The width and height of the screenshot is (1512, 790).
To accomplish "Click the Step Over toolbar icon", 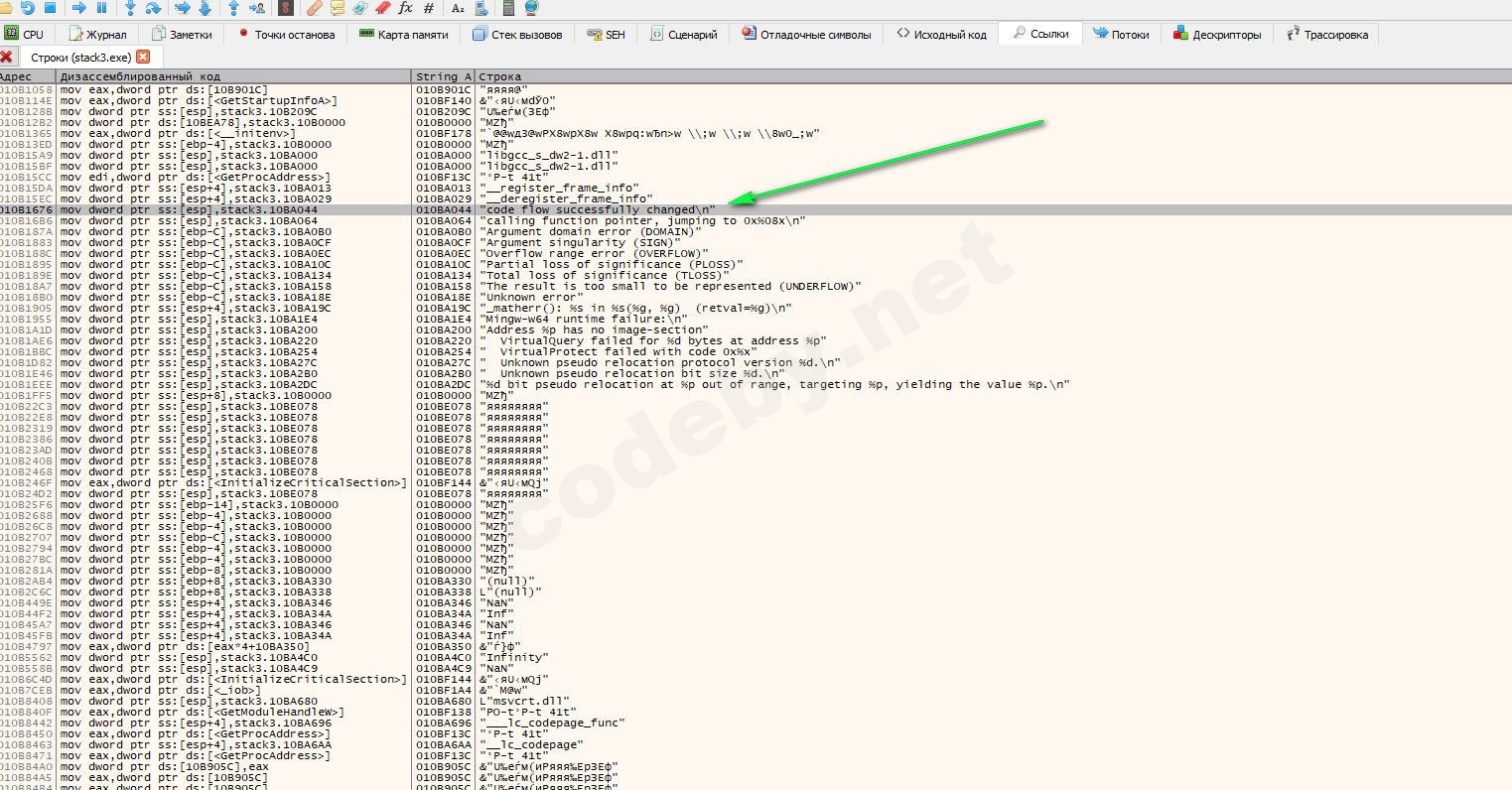I will tap(154, 8).
